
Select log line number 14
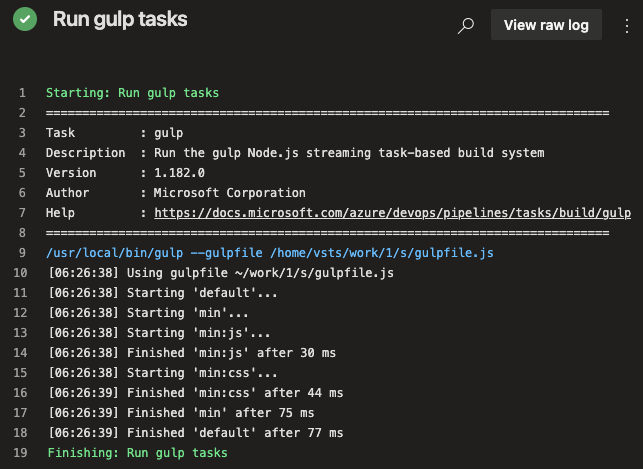[21, 353]
